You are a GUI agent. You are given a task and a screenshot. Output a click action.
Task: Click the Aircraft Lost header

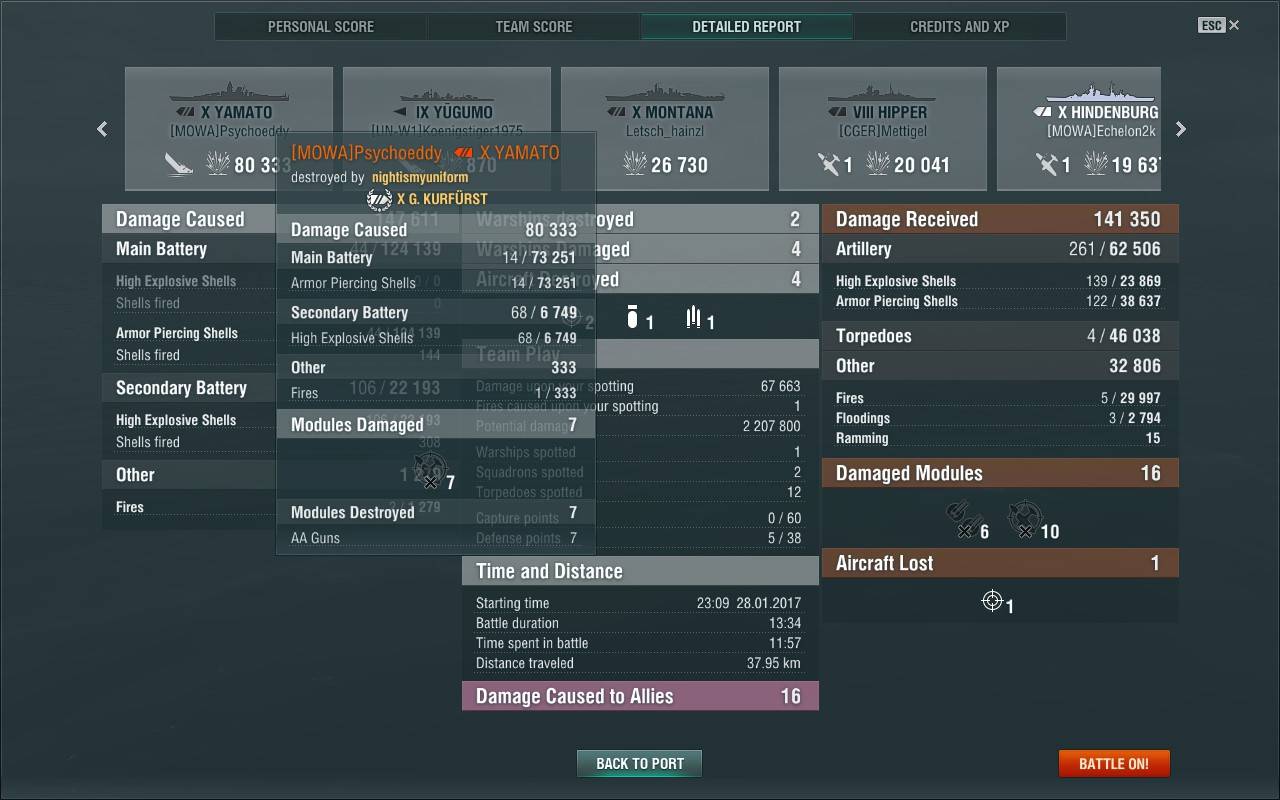1000,563
